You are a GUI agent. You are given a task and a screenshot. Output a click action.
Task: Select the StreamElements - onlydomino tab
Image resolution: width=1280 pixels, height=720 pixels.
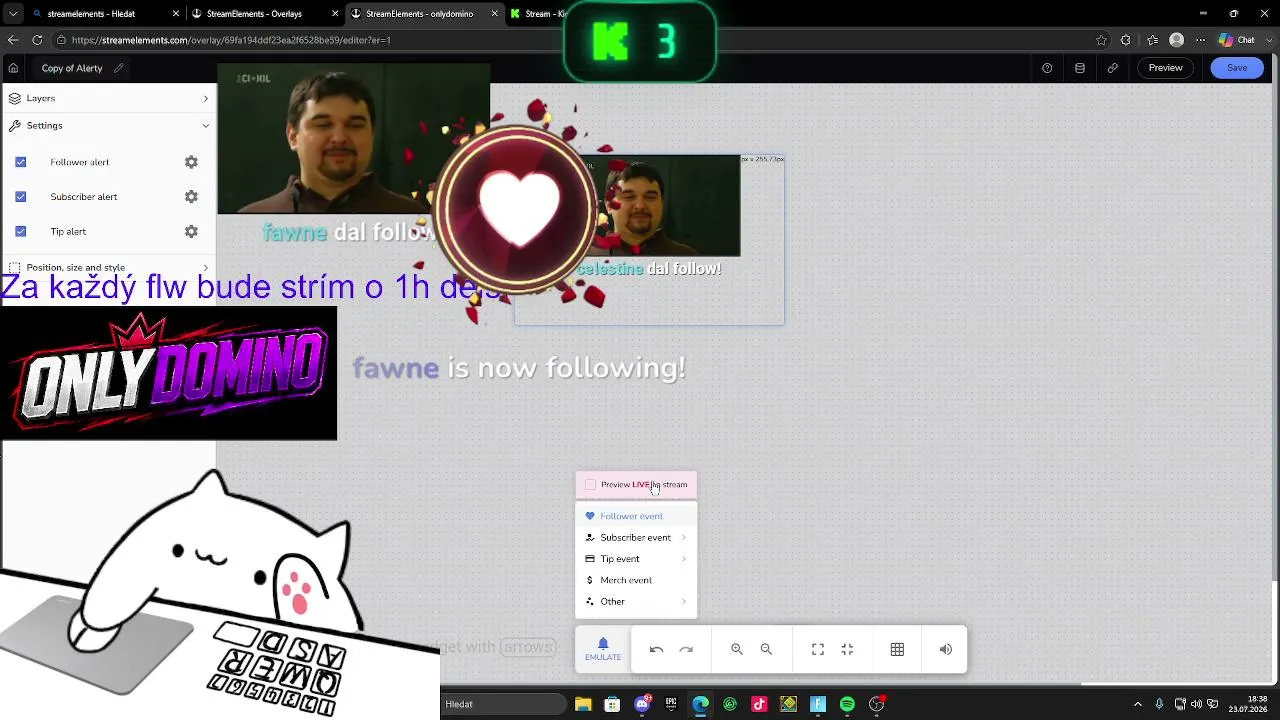[x=424, y=14]
